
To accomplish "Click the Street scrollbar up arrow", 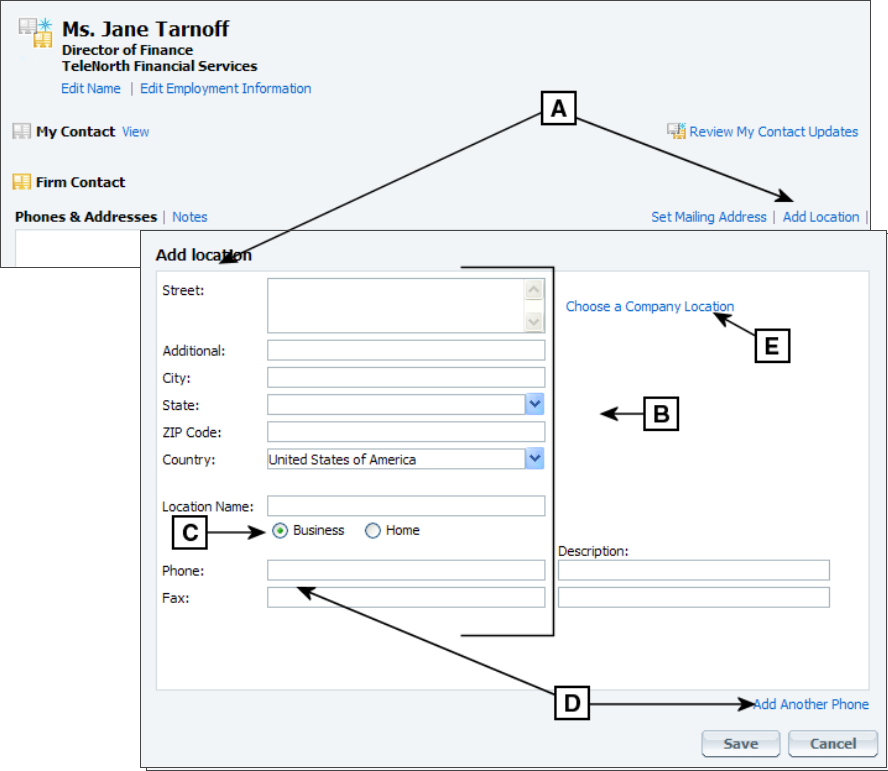I will point(533,290).
